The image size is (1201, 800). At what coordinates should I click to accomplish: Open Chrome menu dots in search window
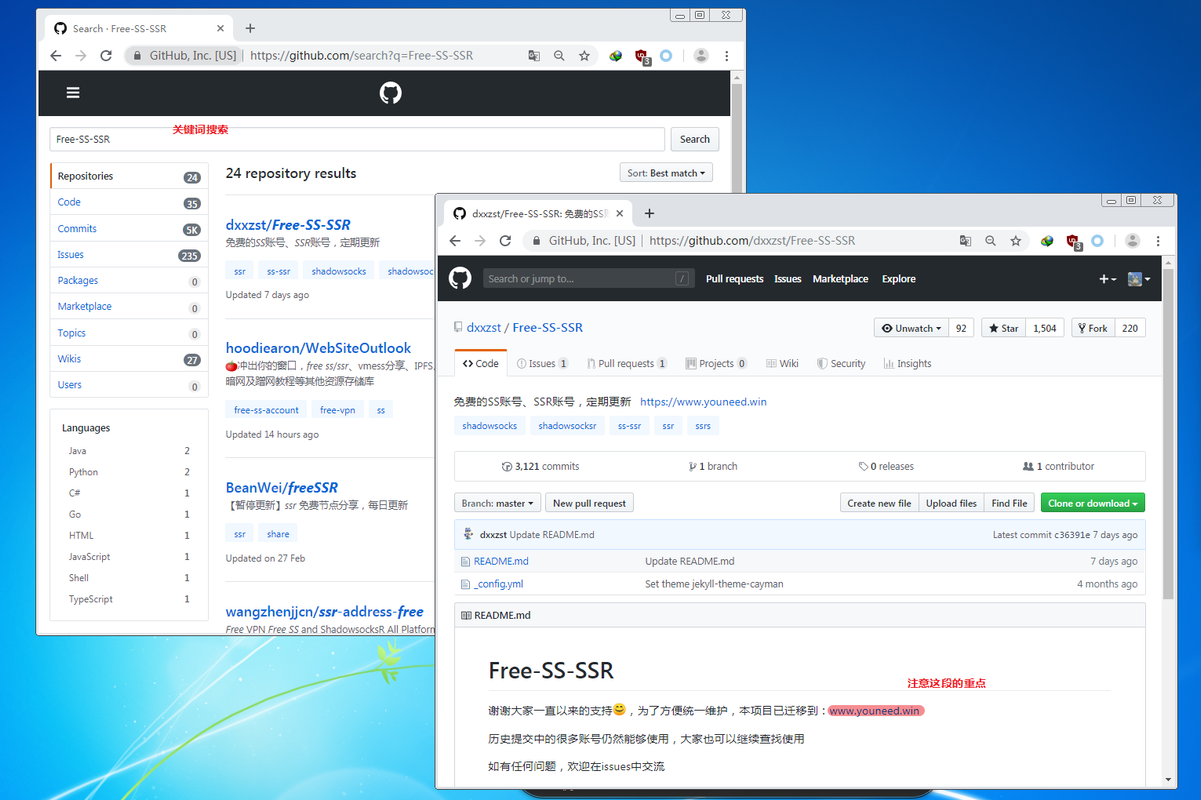[x=727, y=56]
